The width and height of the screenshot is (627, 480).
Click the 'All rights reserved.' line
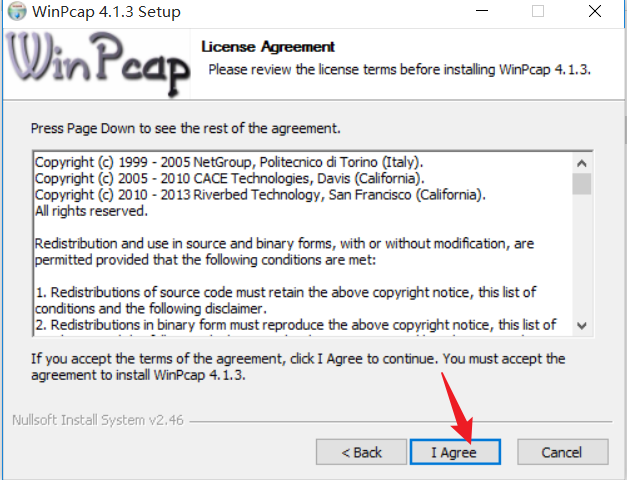click(91, 211)
